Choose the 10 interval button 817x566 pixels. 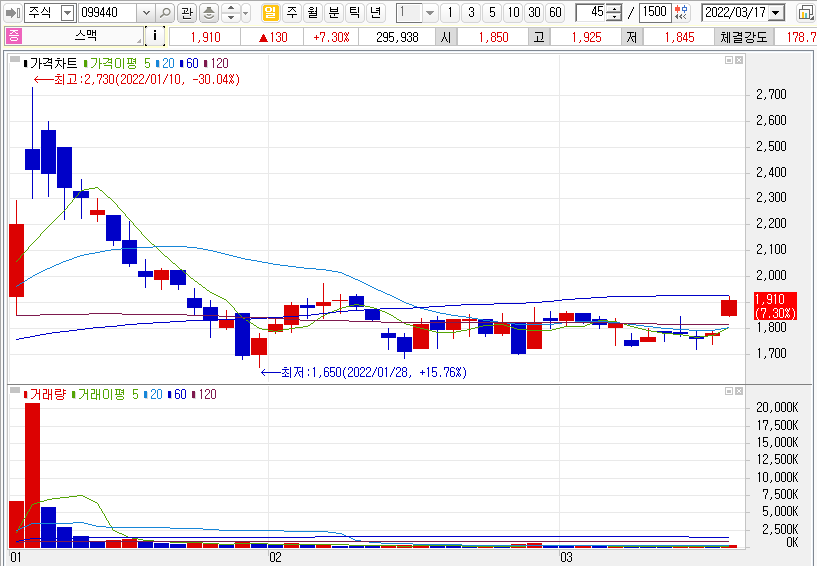(x=513, y=13)
